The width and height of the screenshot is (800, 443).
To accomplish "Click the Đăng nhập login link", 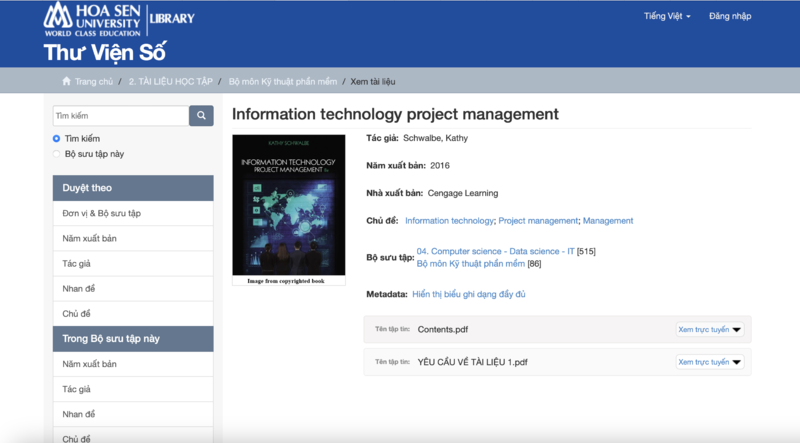I will [731, 17].
